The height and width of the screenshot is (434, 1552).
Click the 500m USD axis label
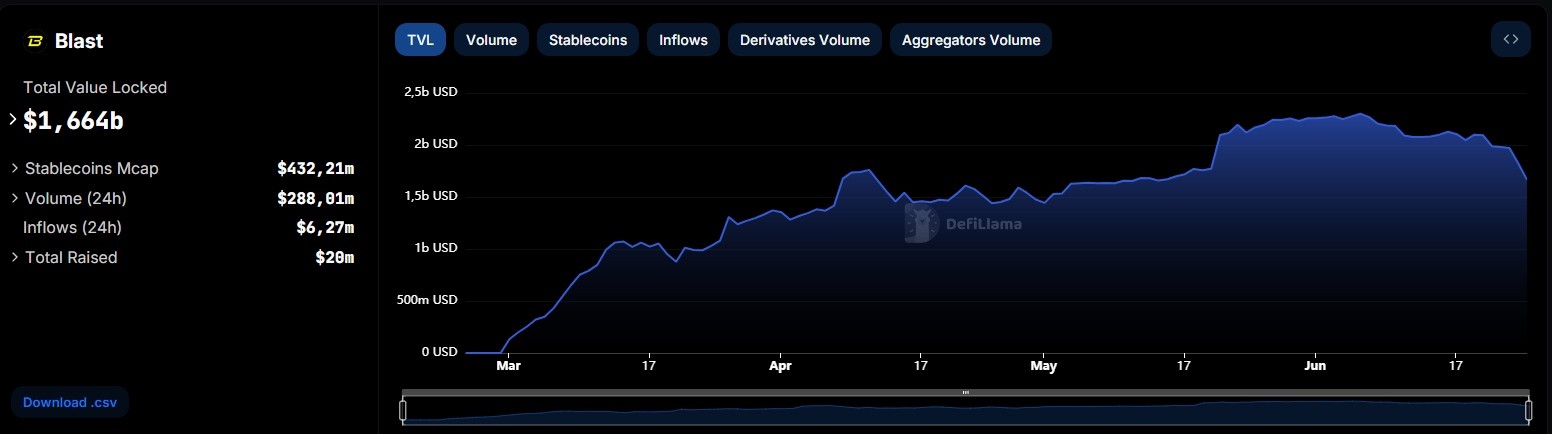pyautogui.click(x=428, y=300)
